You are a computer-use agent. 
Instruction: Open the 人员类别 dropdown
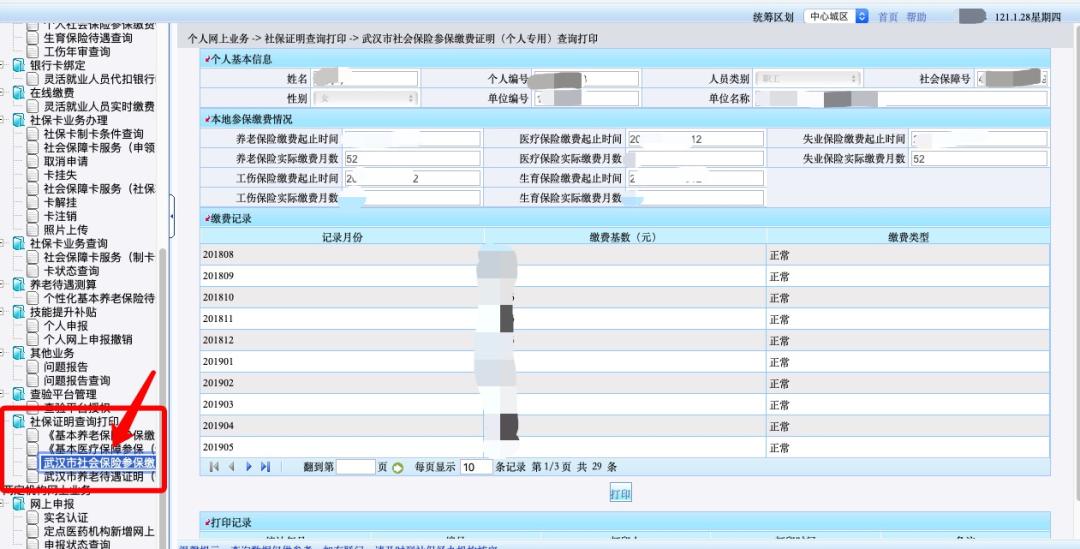[808, 79]
